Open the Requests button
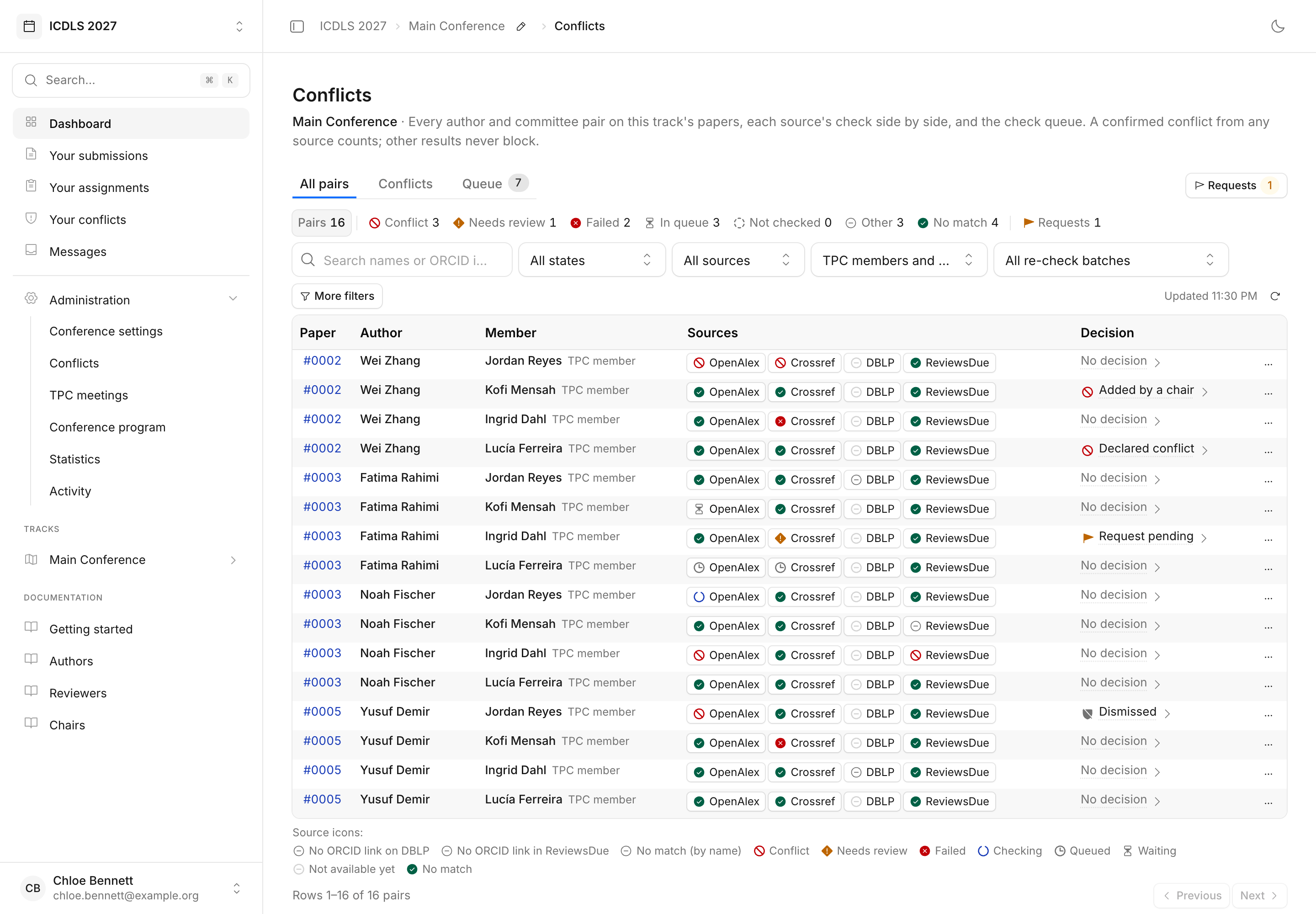The width and height of the screenshot is (1316, 914). coord(1236,186)
